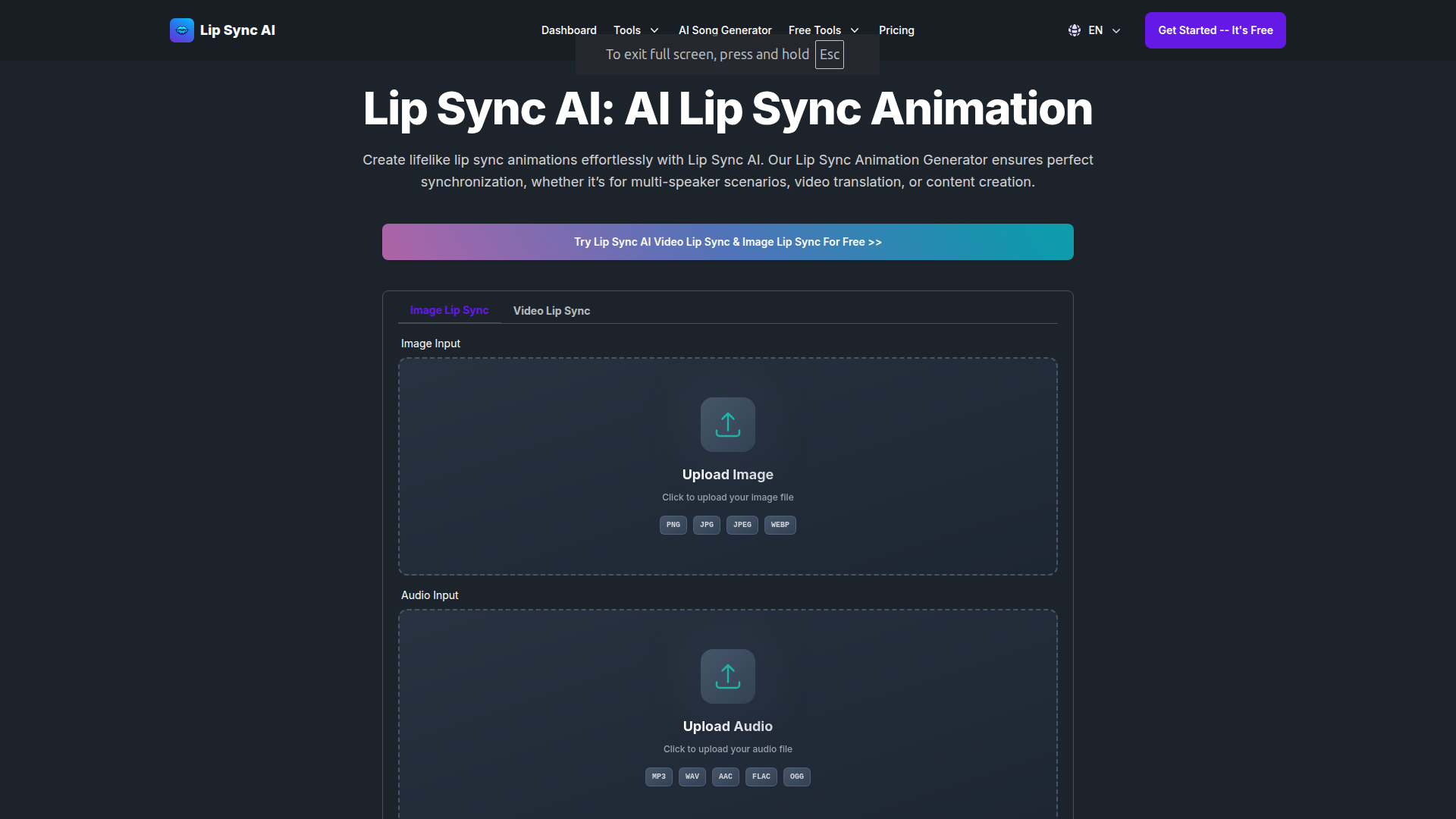This screenshot has width=1456, height=819.
Task: Select the WEBP format badge
Action: tap(780, 525)
